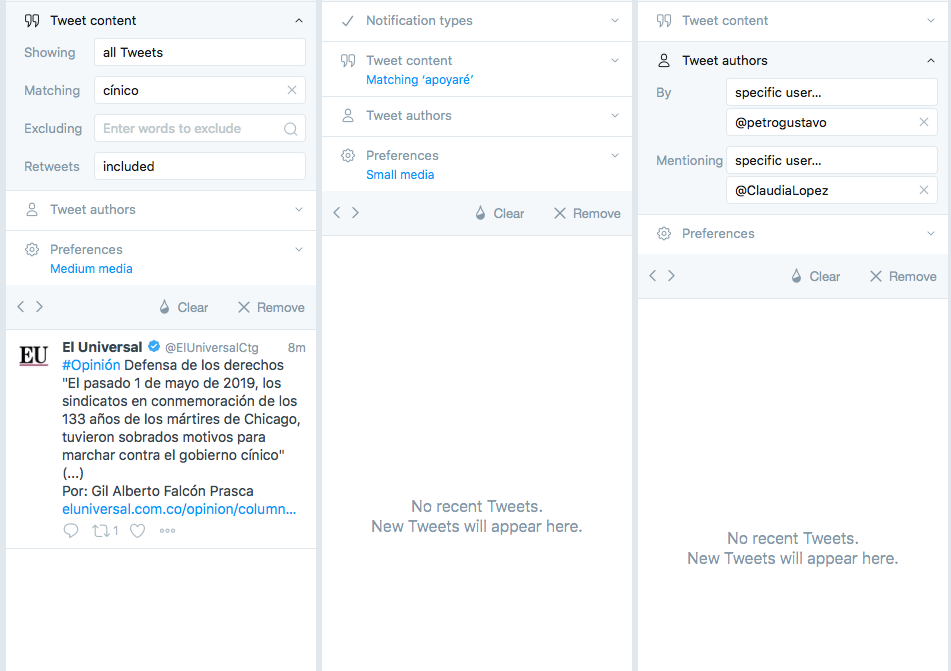Click the @petrogustavo user field

click(x=832, y=123)
